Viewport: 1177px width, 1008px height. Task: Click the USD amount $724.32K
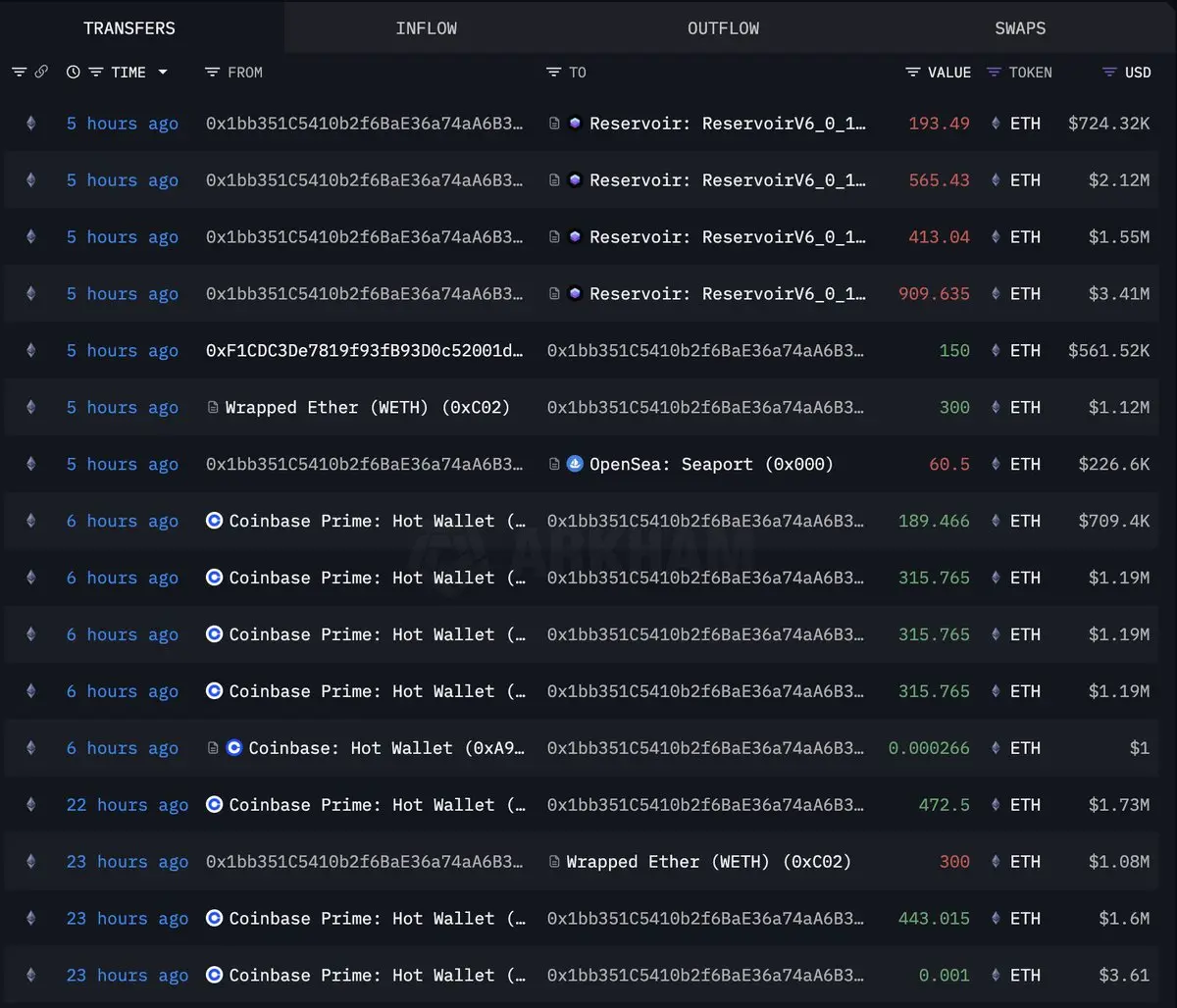[x=1109, y=124]
